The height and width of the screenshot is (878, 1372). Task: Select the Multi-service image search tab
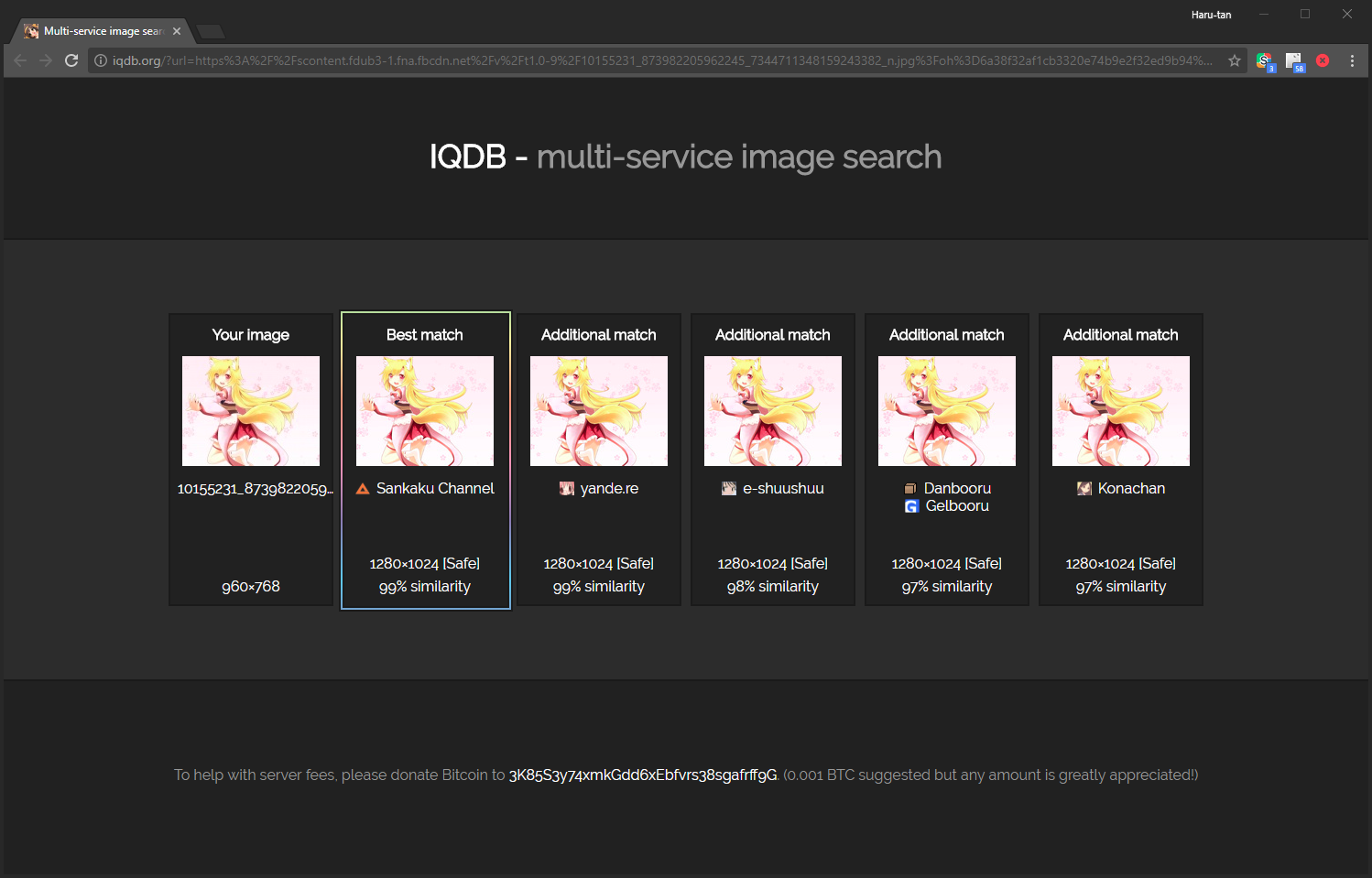coord(96,30)
